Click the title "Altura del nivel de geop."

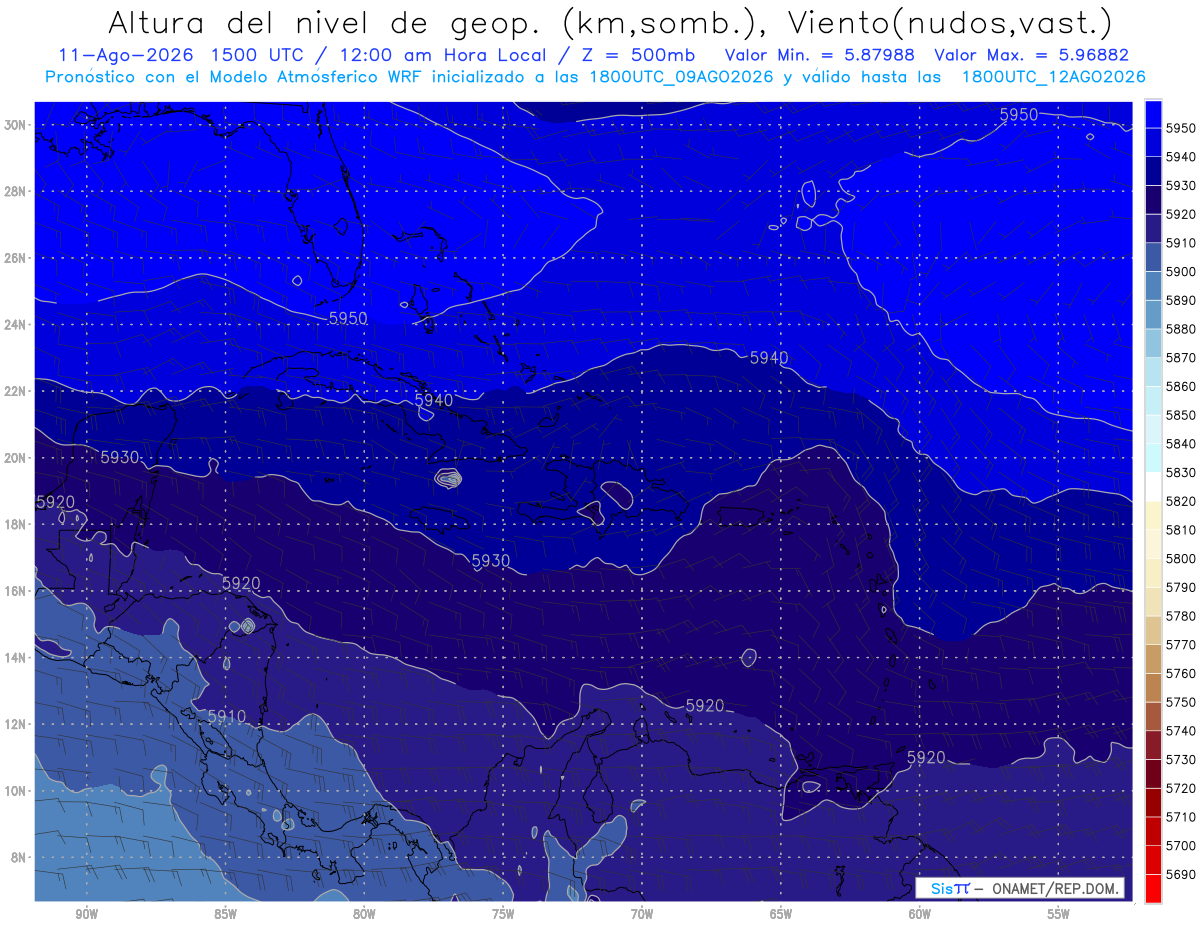click(x=326, y=22)
